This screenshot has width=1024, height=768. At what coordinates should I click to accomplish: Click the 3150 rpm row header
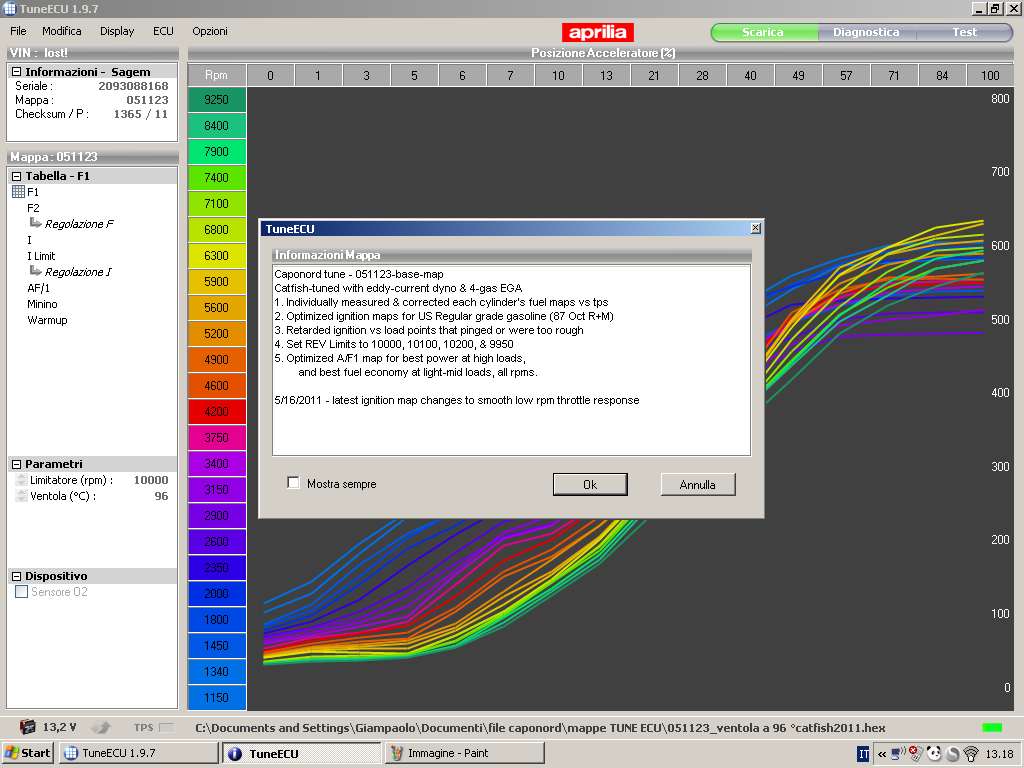pyautogui.click(x=217, y=490)
